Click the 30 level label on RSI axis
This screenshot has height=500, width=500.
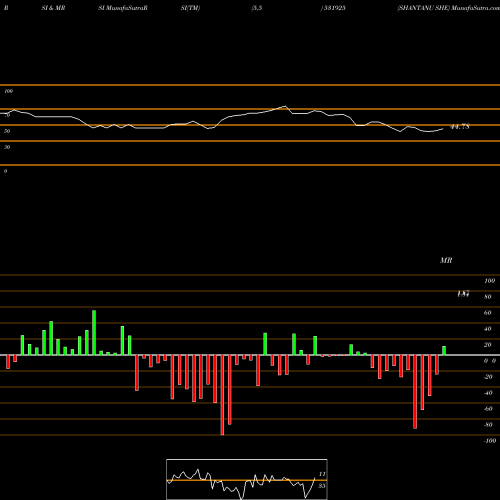tap(7, 147)
